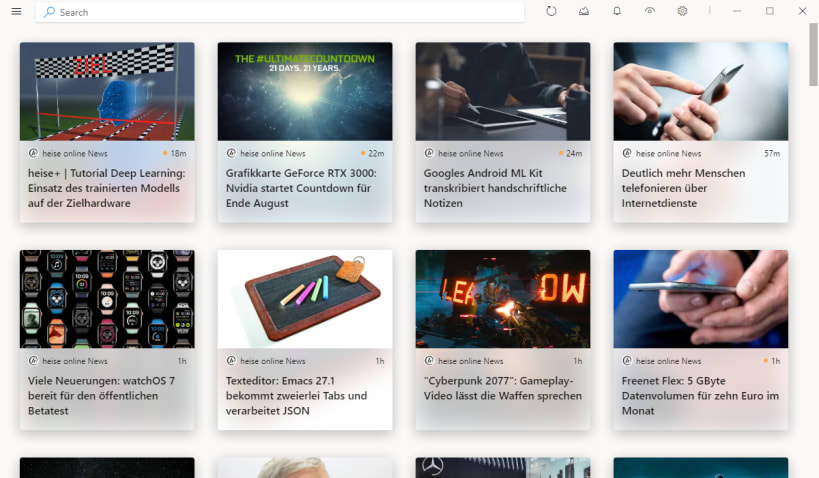
Task: Click '1h' timestamp on Emacs 27.1 card
Action: pyautogui.click(x=380, y=361)
